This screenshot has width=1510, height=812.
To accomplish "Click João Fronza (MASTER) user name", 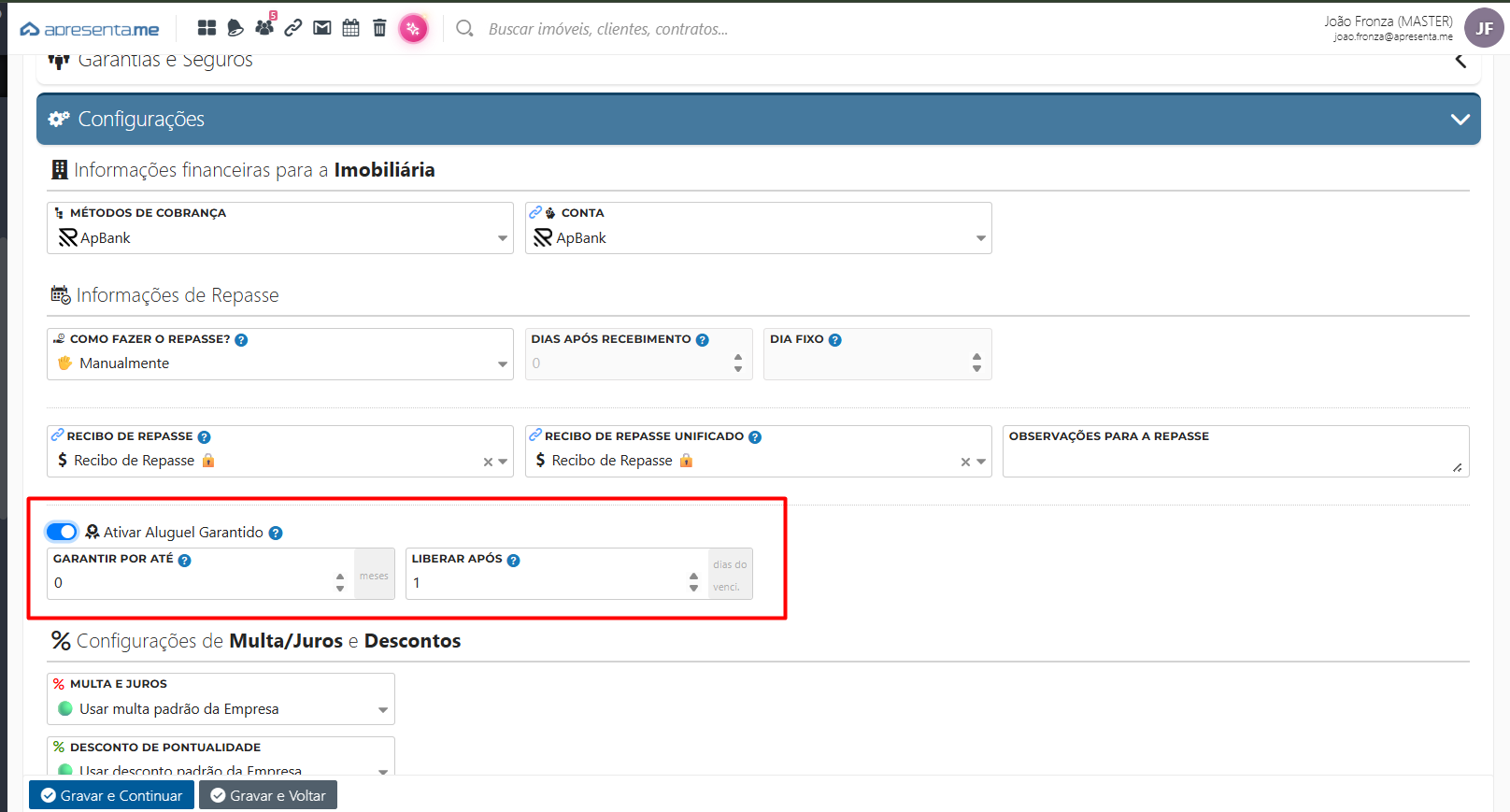I will coord(1388,21).
